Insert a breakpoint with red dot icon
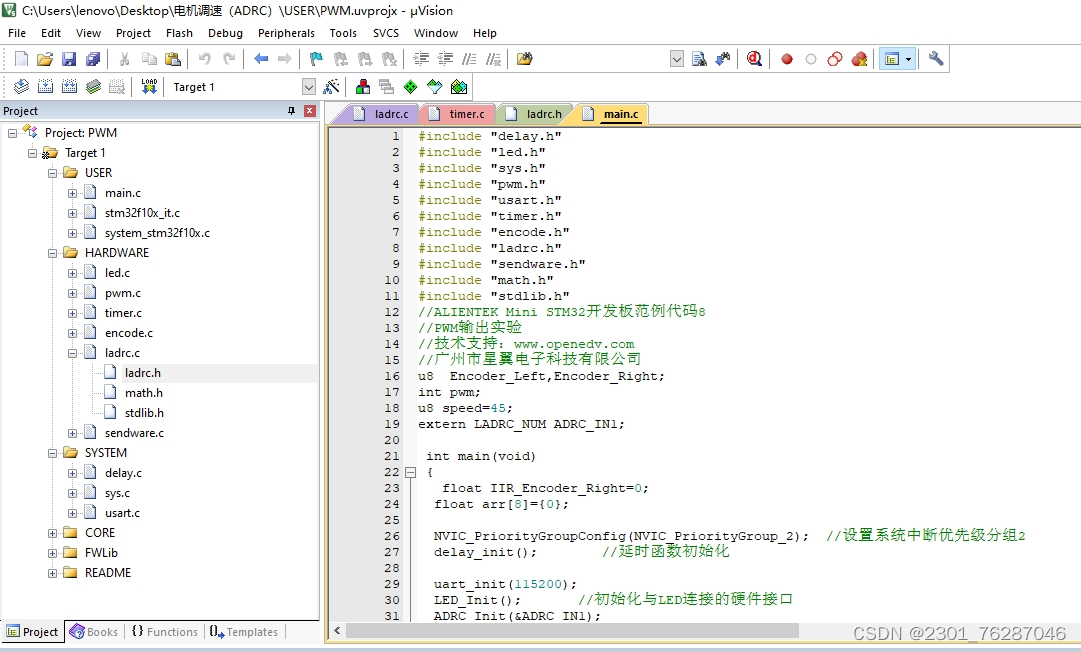This screenshot has height=652, width=1081. coord(787,59)
